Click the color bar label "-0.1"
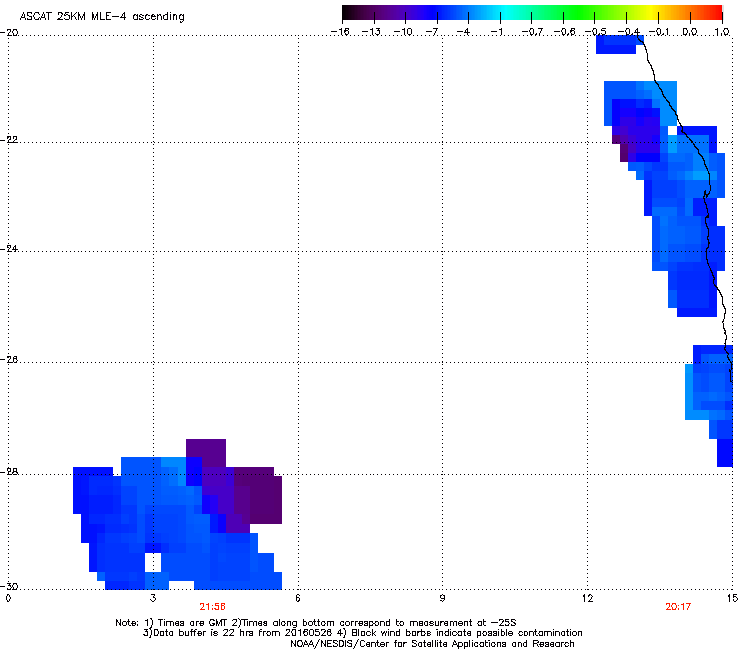This screenshot has width=740, height=650. pyautogui.click(x=659, y=32)
